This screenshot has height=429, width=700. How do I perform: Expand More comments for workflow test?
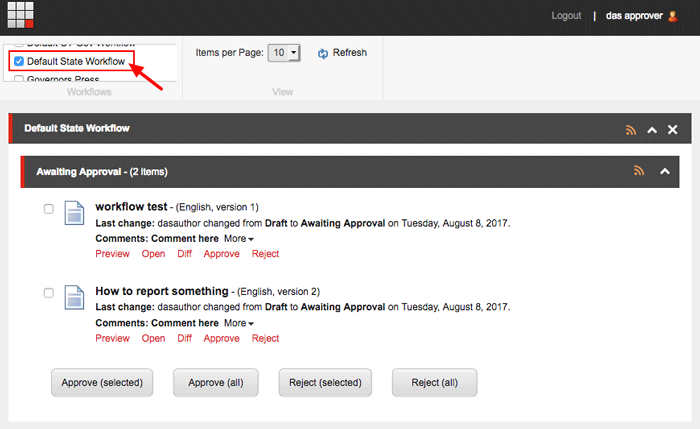(238, 239)
